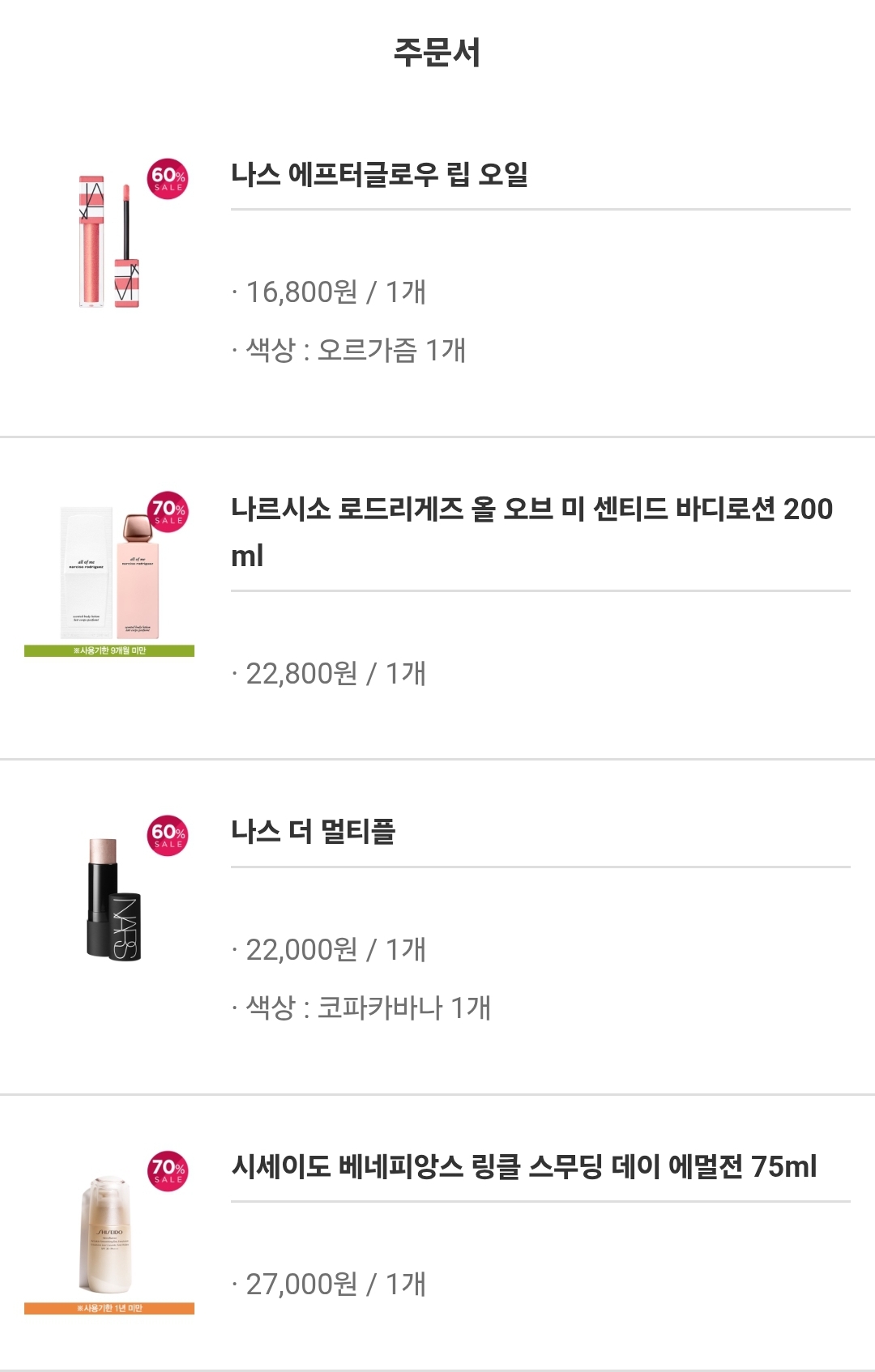
Task: Click the 60% sale badge on lip oil
Action: point(168,179)
